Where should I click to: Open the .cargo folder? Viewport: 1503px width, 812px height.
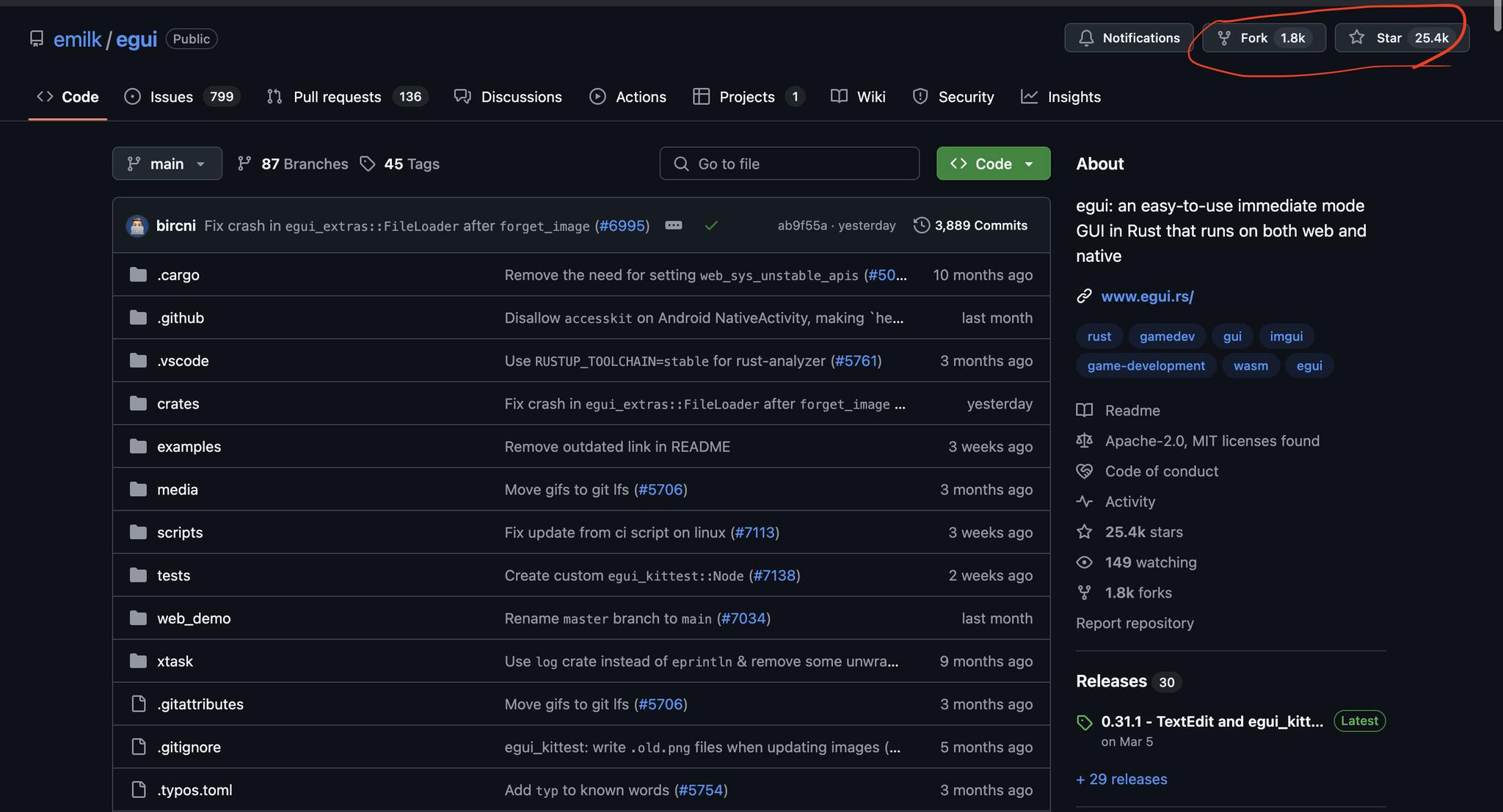[x=178, y=275]
